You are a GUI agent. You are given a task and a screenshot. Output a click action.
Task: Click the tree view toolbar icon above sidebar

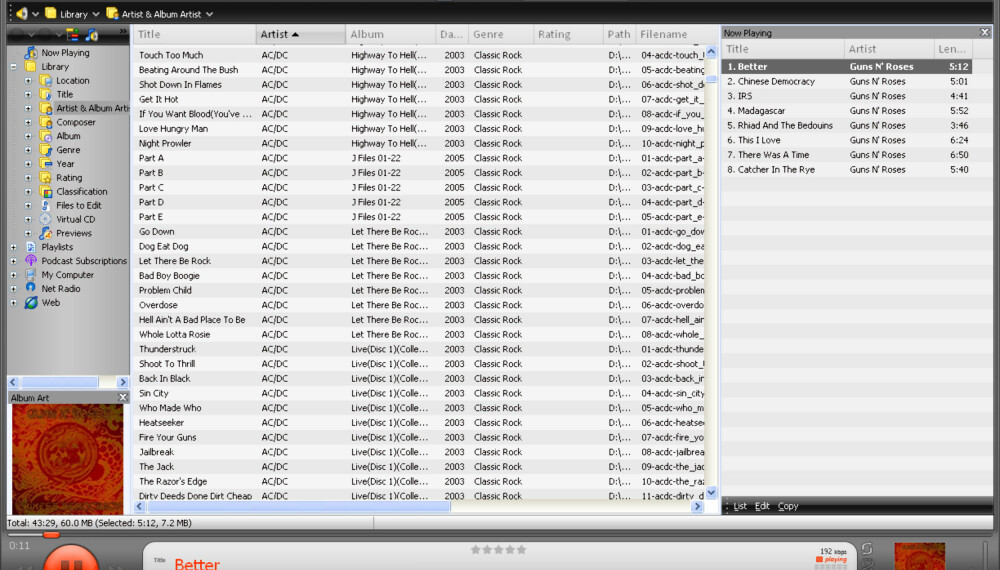coord(73,34)
